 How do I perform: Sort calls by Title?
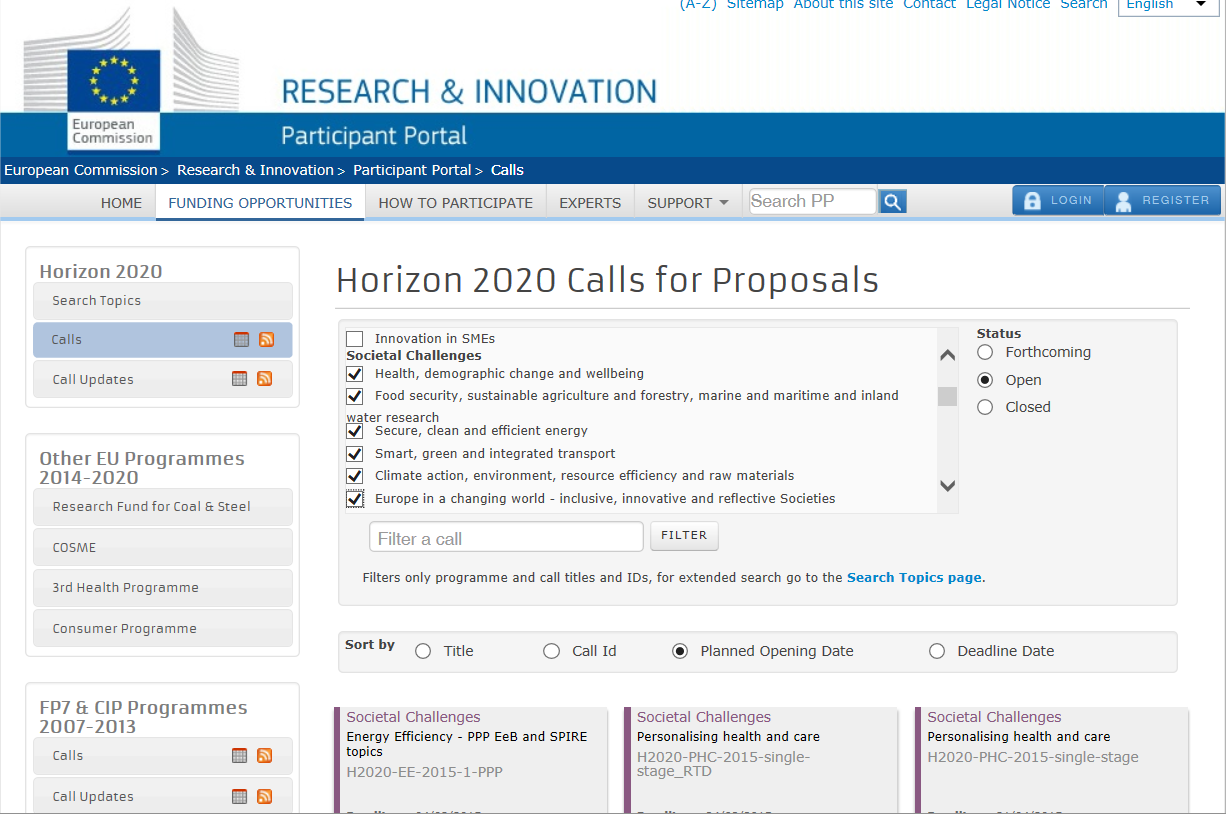423,651
